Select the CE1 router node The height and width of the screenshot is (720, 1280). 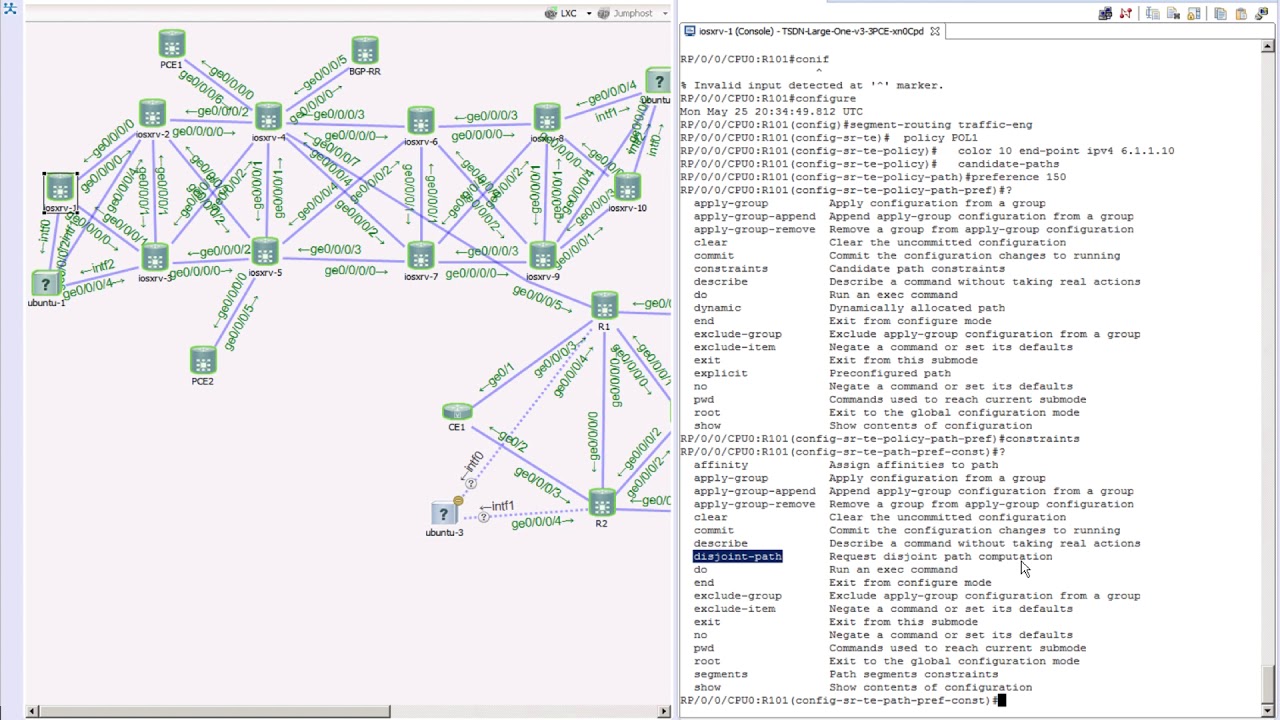[457, 412]
